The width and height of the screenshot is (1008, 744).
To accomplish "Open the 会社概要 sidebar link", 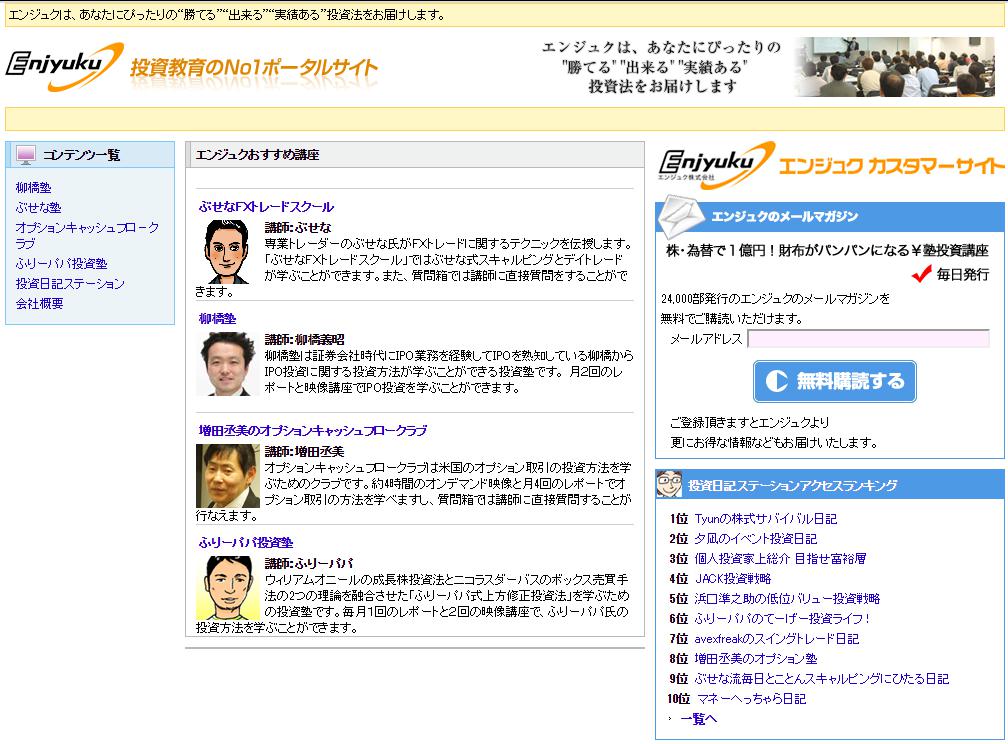I will point(39,304).
